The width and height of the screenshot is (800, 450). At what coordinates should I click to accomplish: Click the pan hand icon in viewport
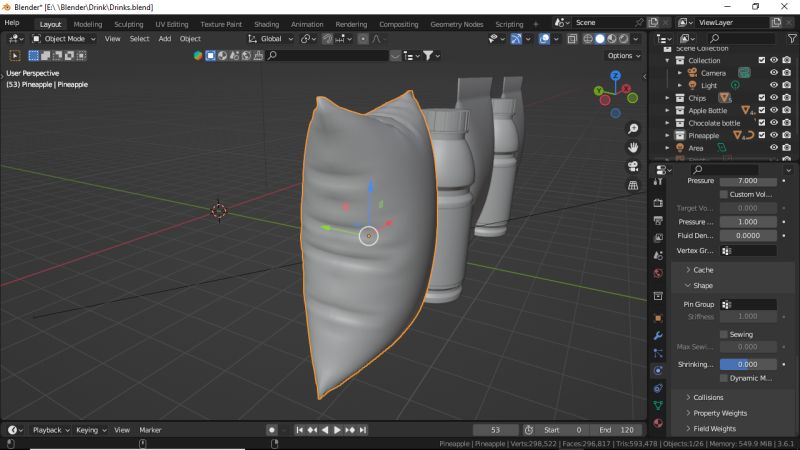coord(633,147)
